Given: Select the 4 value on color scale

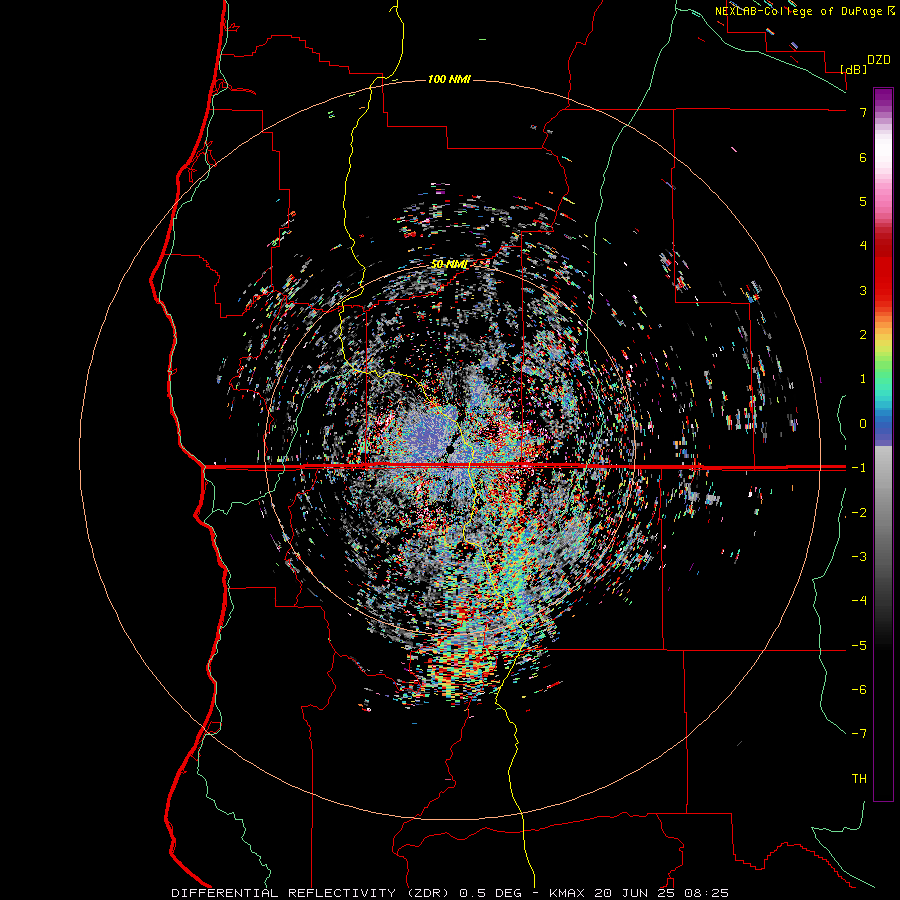Looking at the screenshot, I should (863, 246).
